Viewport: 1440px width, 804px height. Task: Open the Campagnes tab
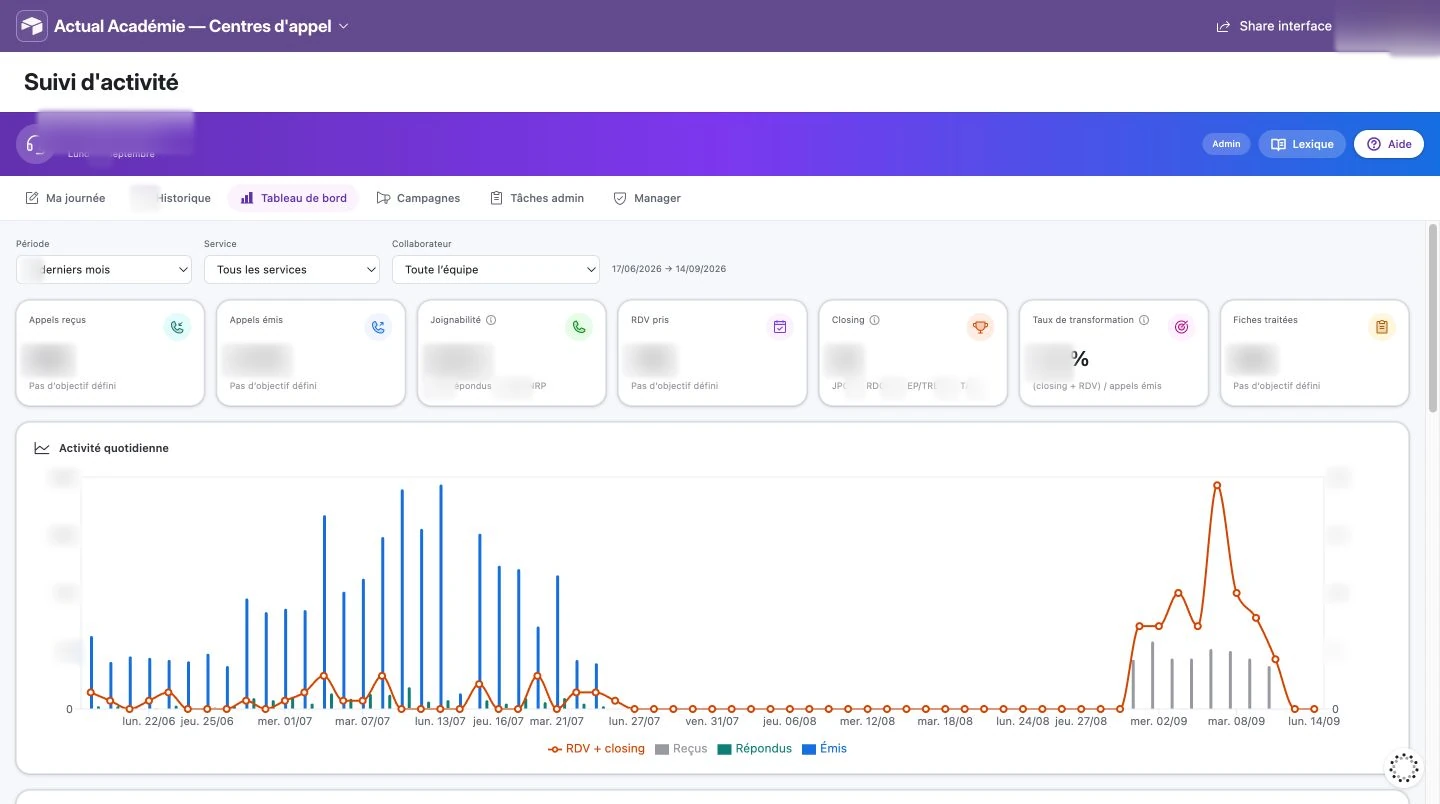[x=418, y=198]
